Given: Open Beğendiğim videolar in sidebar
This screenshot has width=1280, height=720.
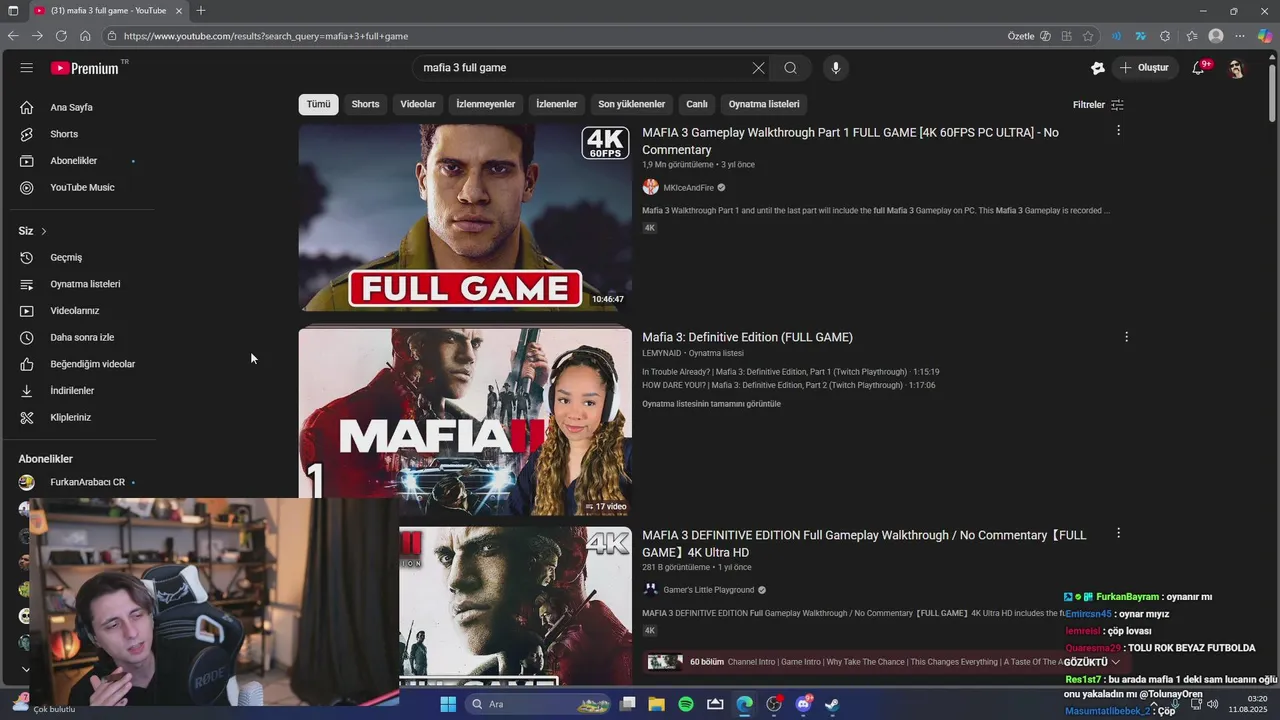Looking at the screenshot, I should pyautogui.click(x=80, y=364).
